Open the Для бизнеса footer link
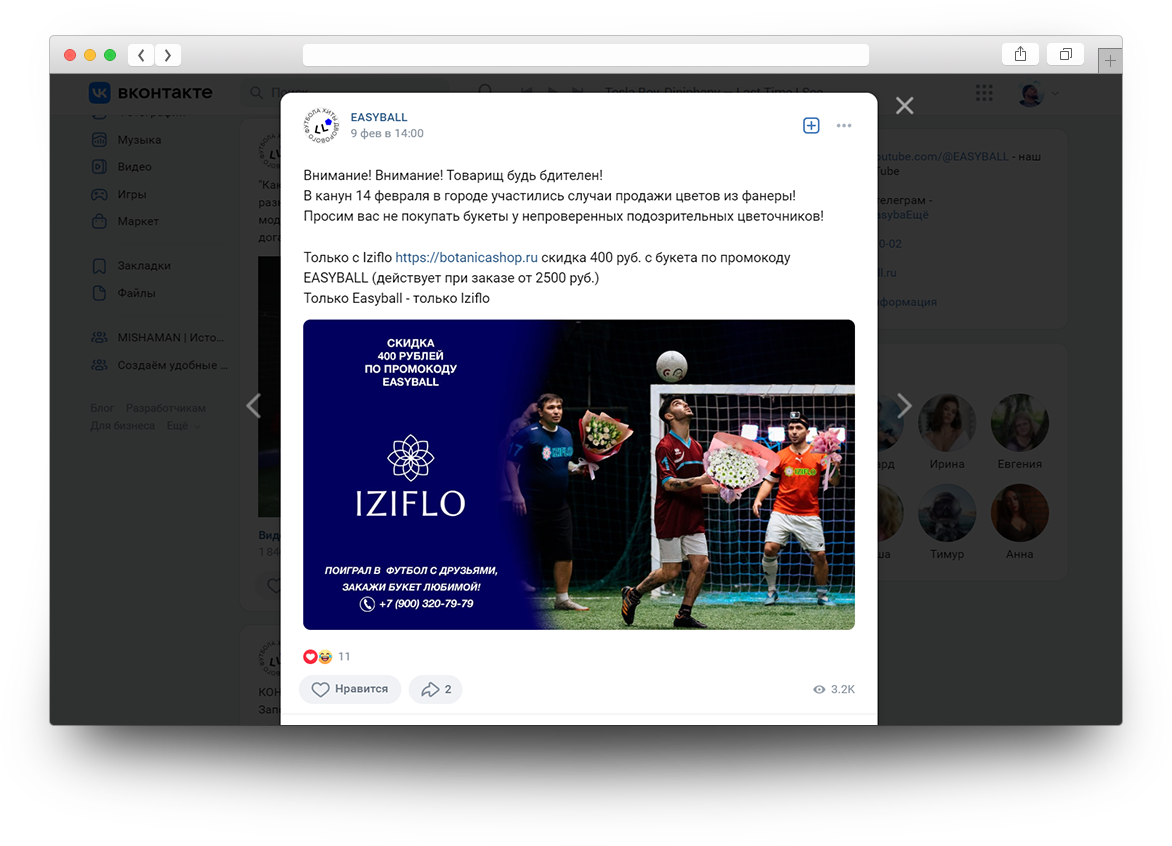 point(123,425)
